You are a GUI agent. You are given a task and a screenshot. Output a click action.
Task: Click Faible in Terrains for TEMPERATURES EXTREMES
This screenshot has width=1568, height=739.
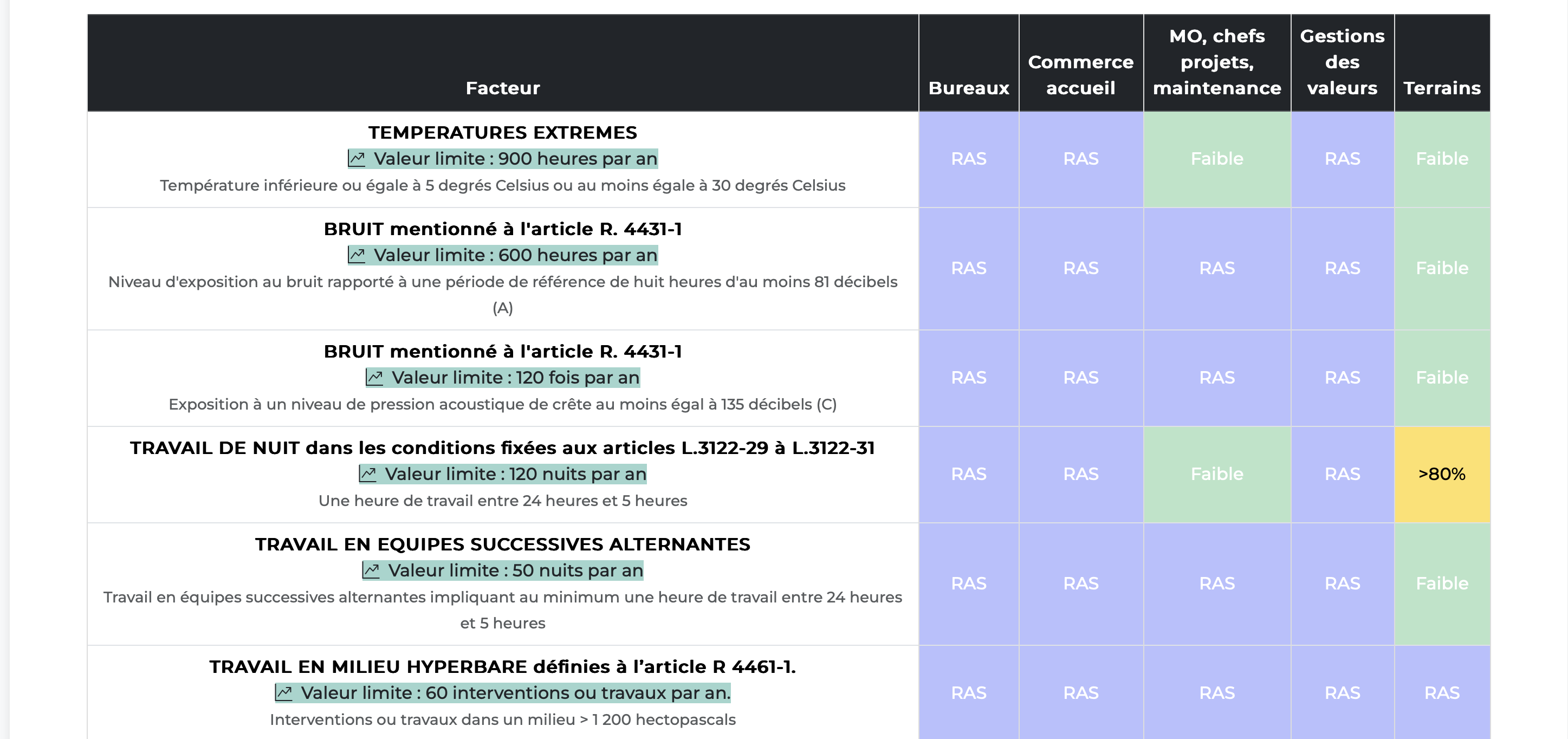point(1442,159)
